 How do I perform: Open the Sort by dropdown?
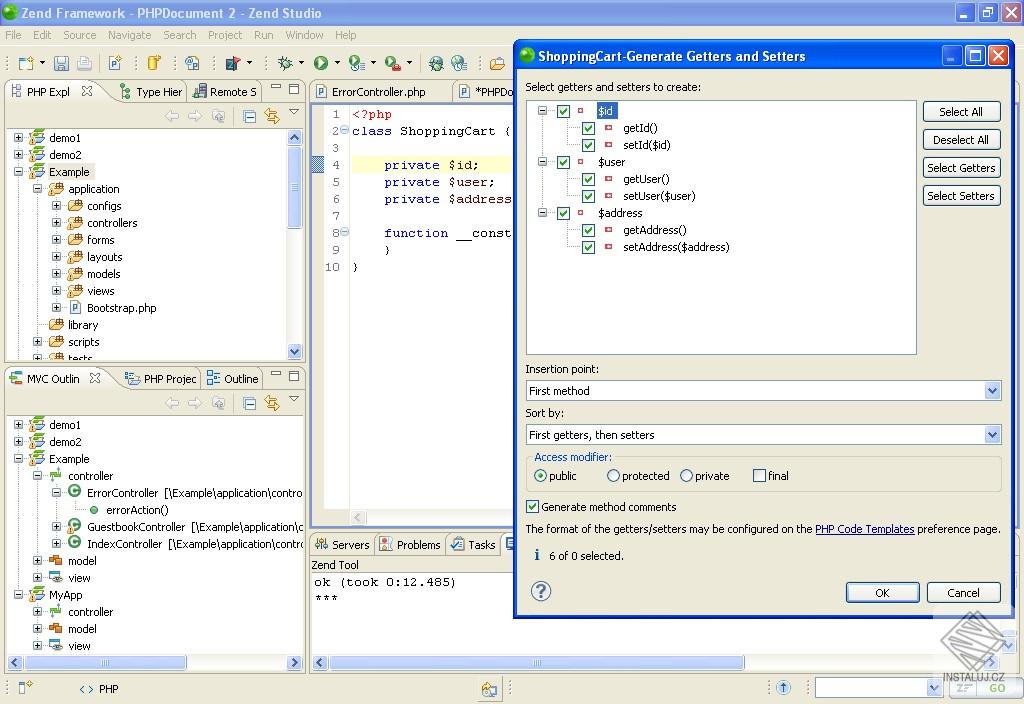coord(991,433)
